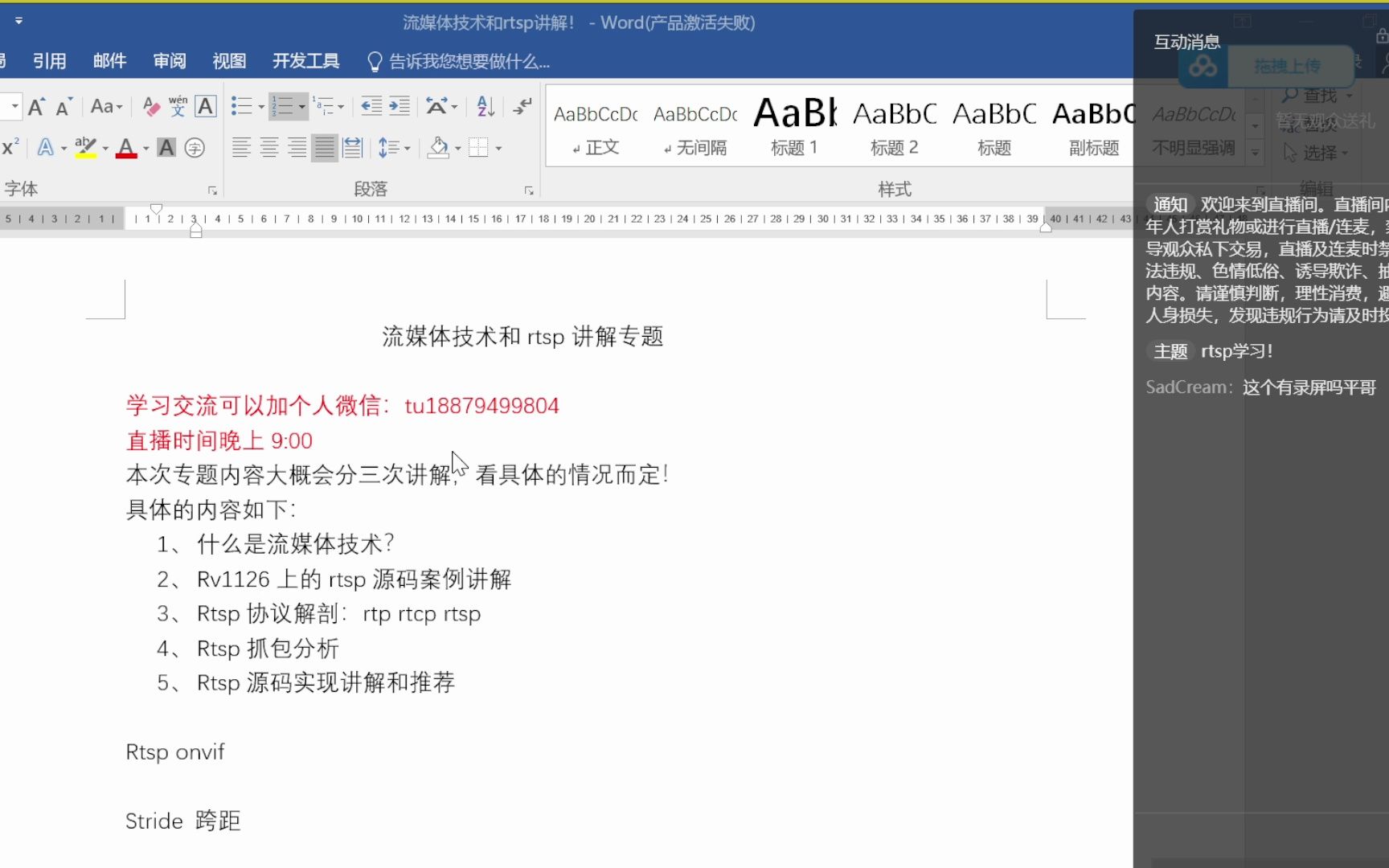Screen dimensions: 1389x868
Task: Enable bulleted list formatting
Action: pyautogui.click(x=241, y=104)
